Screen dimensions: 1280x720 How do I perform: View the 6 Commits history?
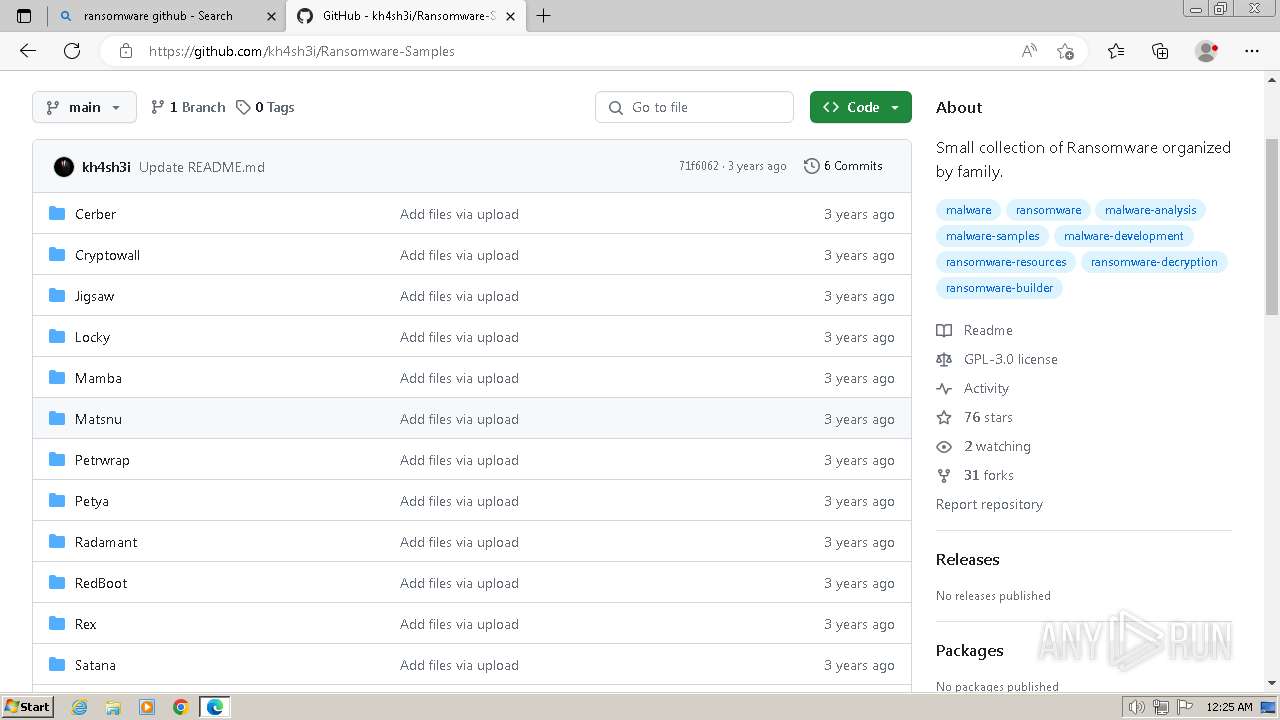point(843,166)
